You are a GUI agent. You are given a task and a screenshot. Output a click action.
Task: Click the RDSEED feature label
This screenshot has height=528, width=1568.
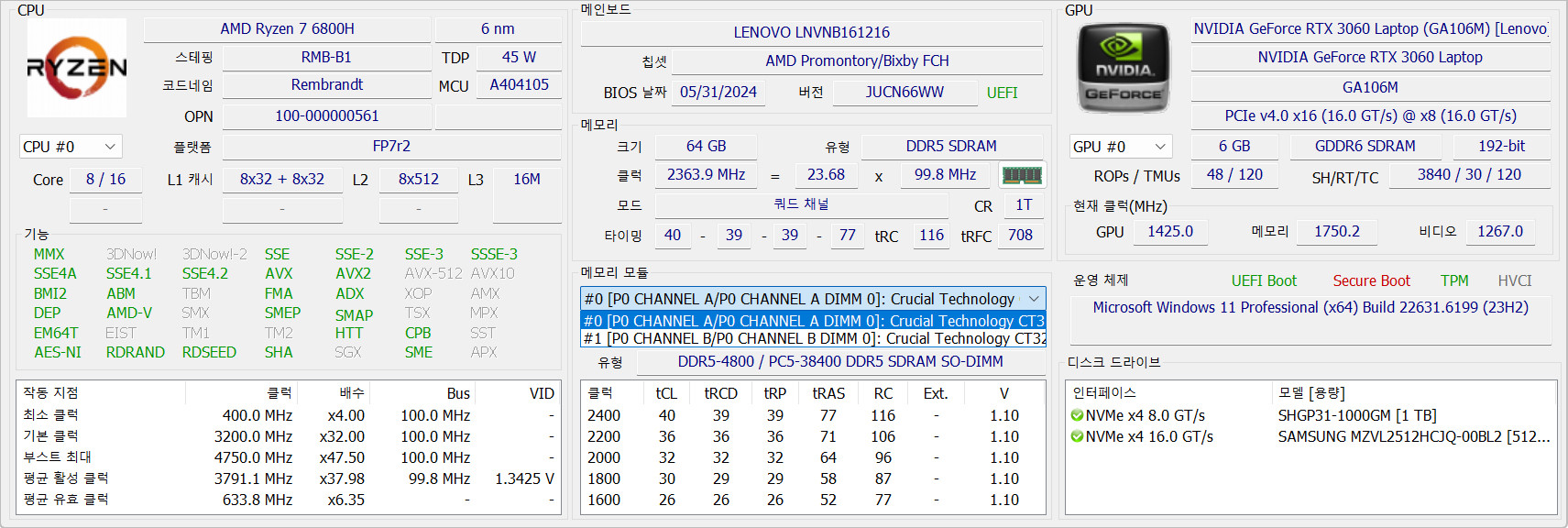tap(209, 353)
